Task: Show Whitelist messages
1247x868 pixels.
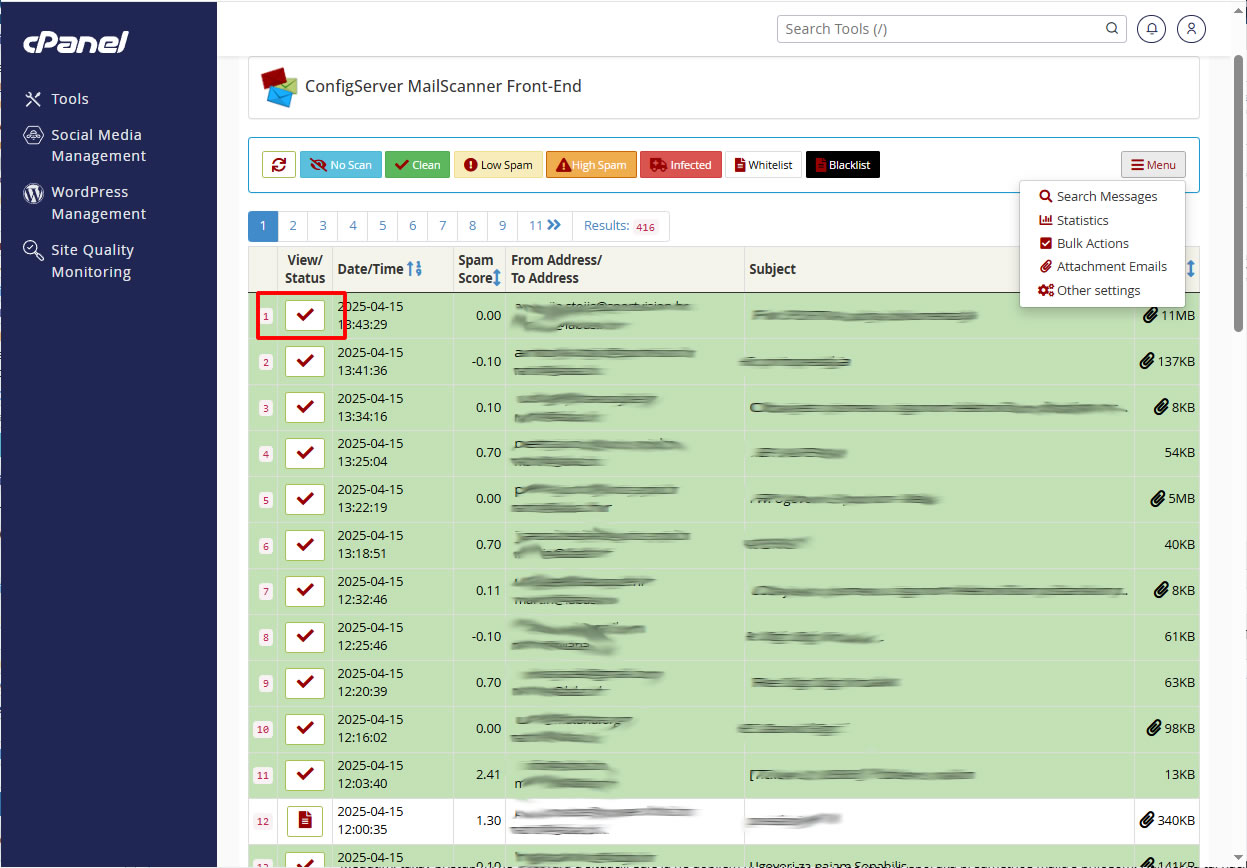Action: [x=763, y=165]
